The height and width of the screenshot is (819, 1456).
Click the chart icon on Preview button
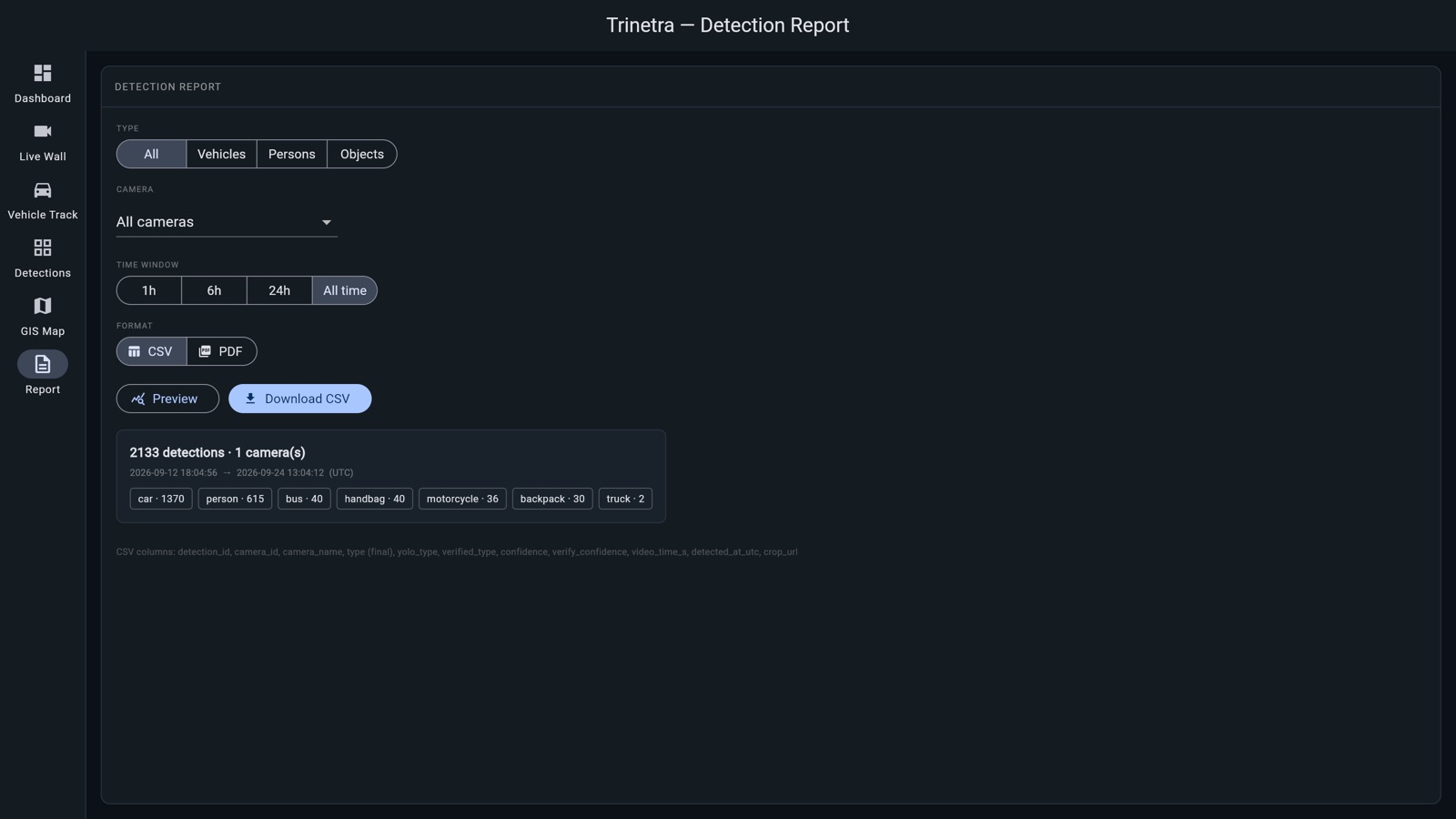click(x=138, y=399)
